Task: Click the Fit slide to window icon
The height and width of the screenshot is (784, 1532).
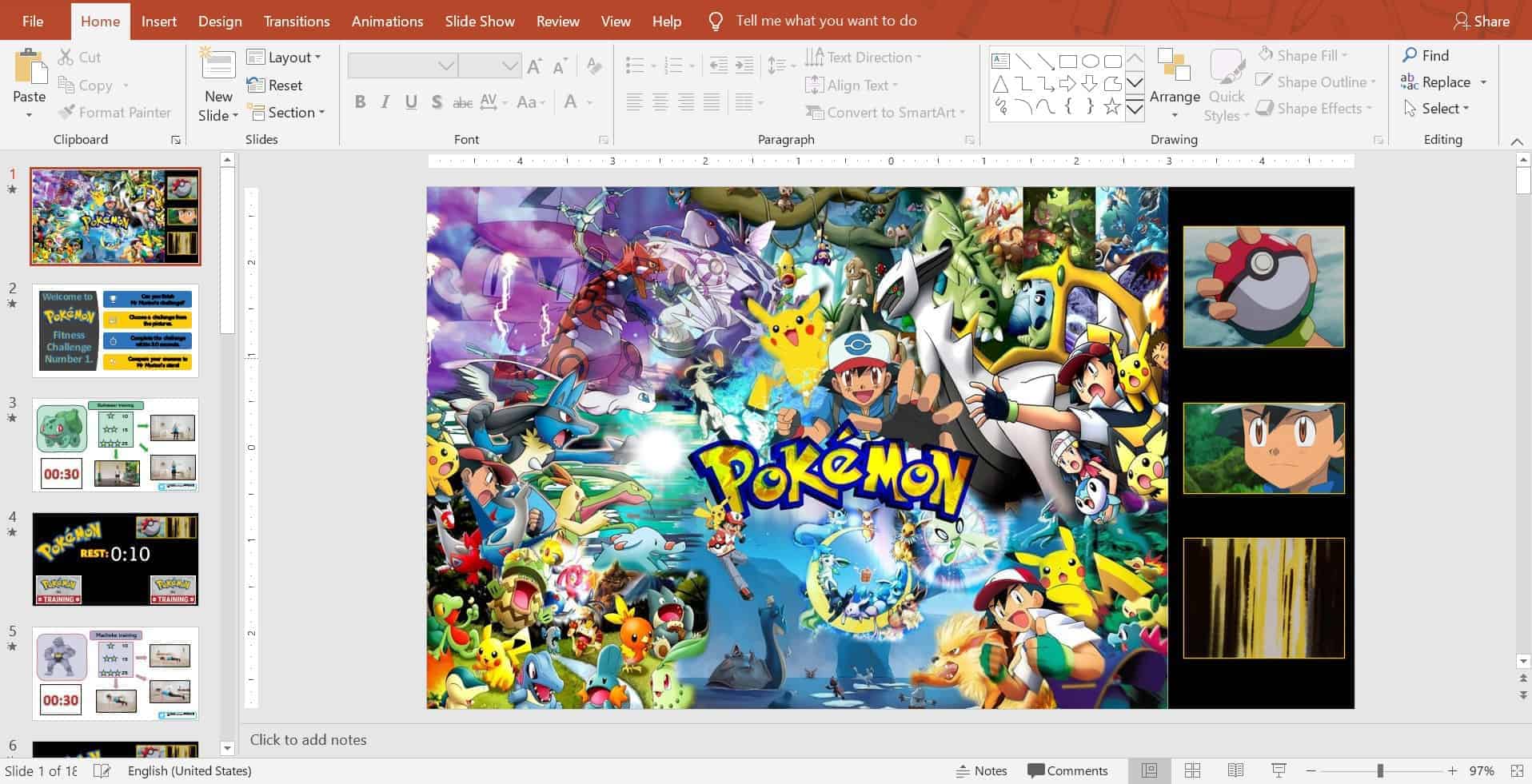Action: point(1517,770)
